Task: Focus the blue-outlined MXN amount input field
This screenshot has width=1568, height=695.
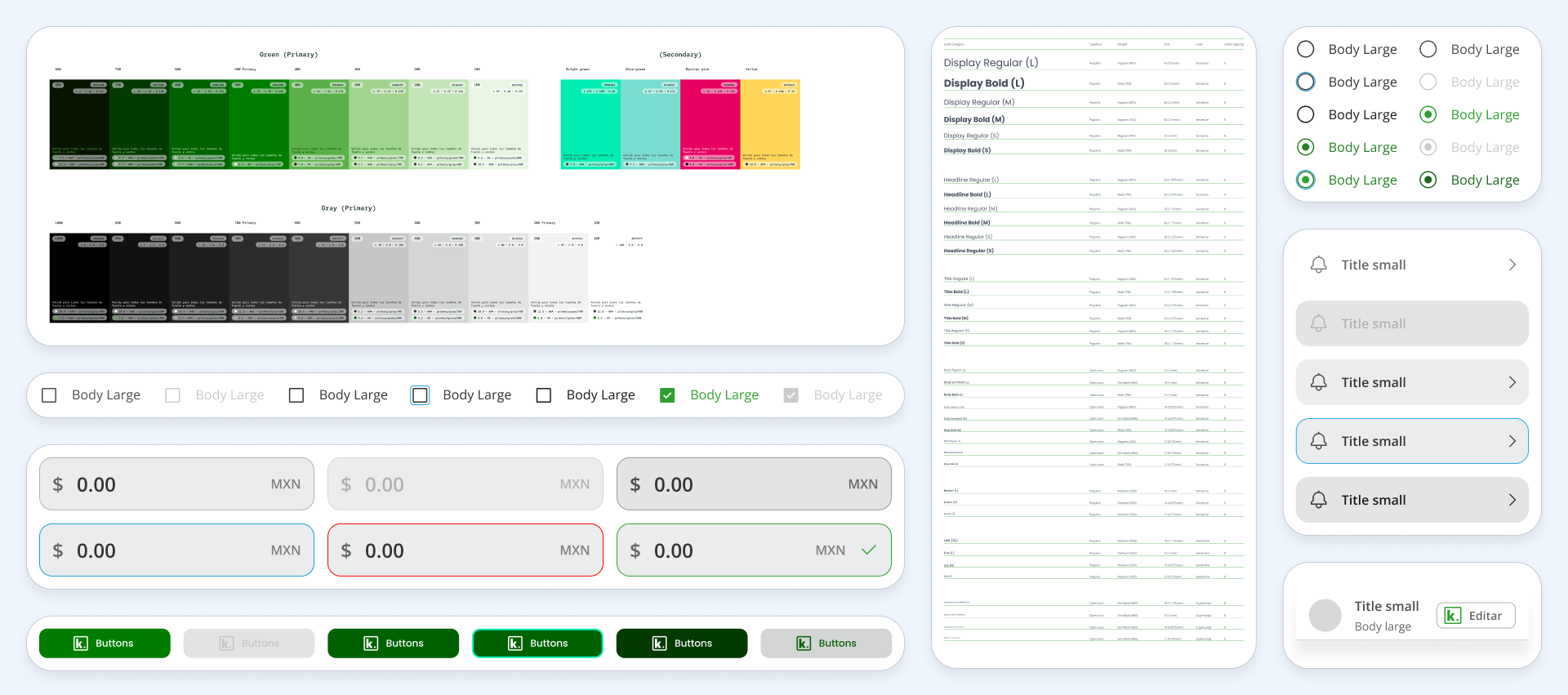Action: (x=176, y=550)
